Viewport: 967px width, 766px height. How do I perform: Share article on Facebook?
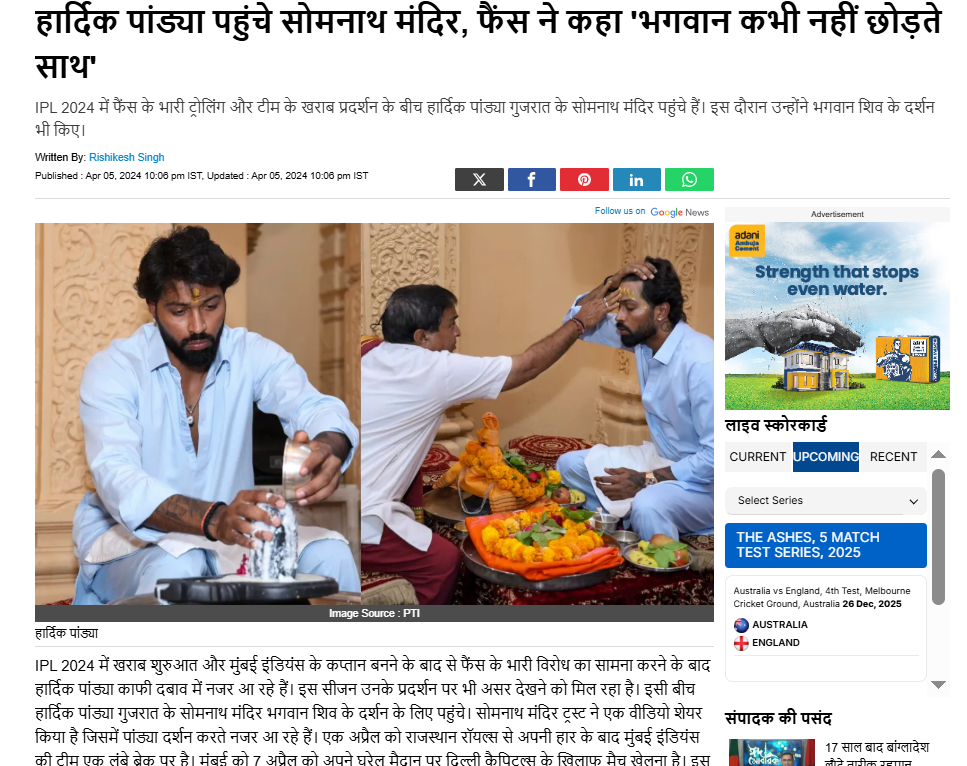(x=532, y=179)
